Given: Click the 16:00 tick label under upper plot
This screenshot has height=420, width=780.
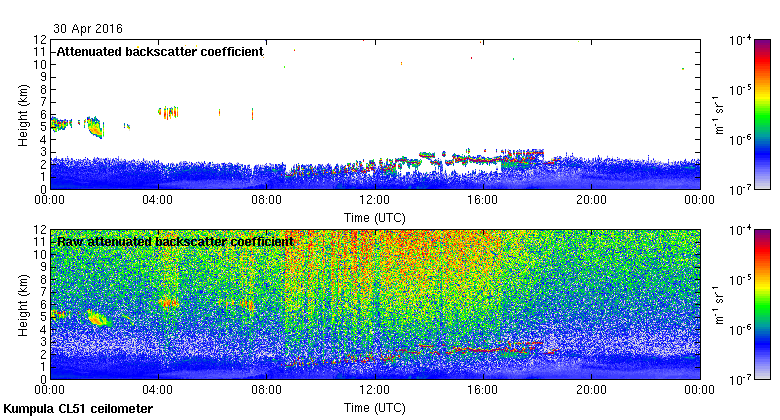Looking at the screenshot, I should click(483, 200).
